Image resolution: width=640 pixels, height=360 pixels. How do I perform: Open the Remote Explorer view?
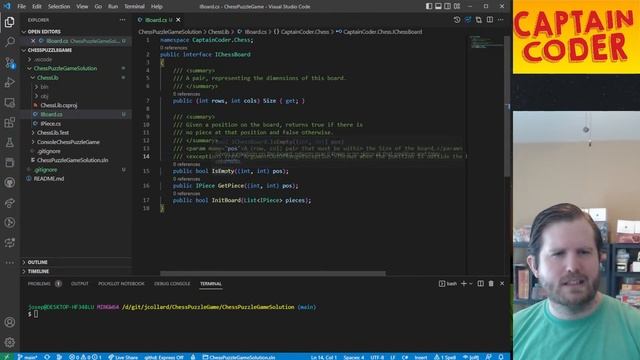[x=10, y=102]
